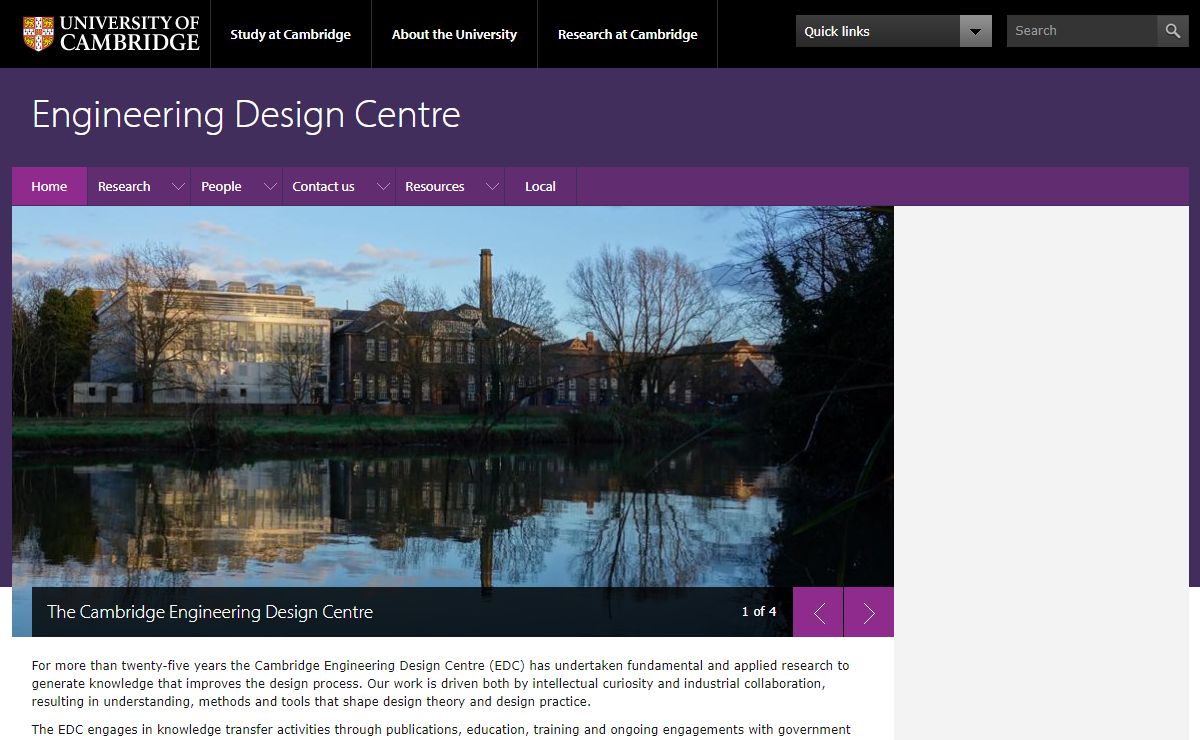Expand the Research menu chevron
The image size is (1200, 740).
(179, 187)
